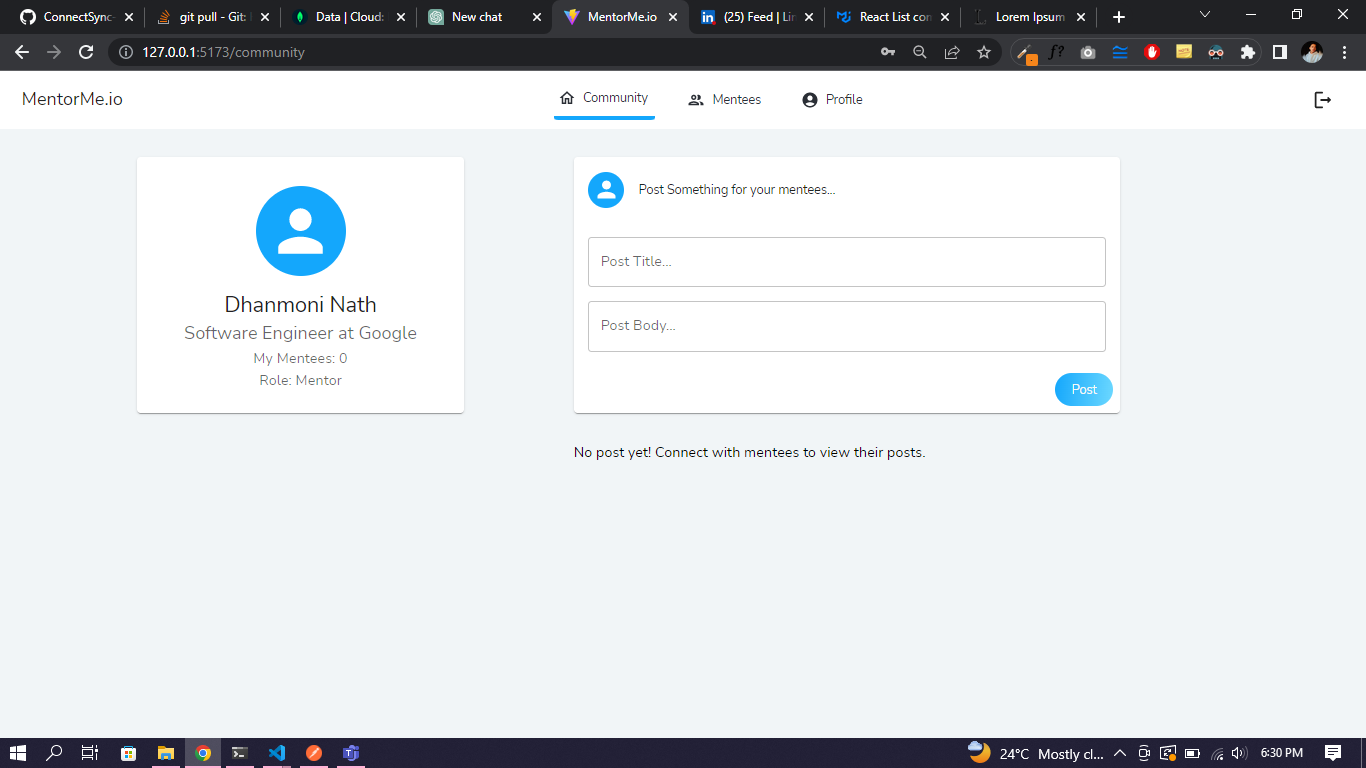This screenshot has height=768, width=1366.
Task: Bookmark the page with the star icon
Action: point(984,52)
